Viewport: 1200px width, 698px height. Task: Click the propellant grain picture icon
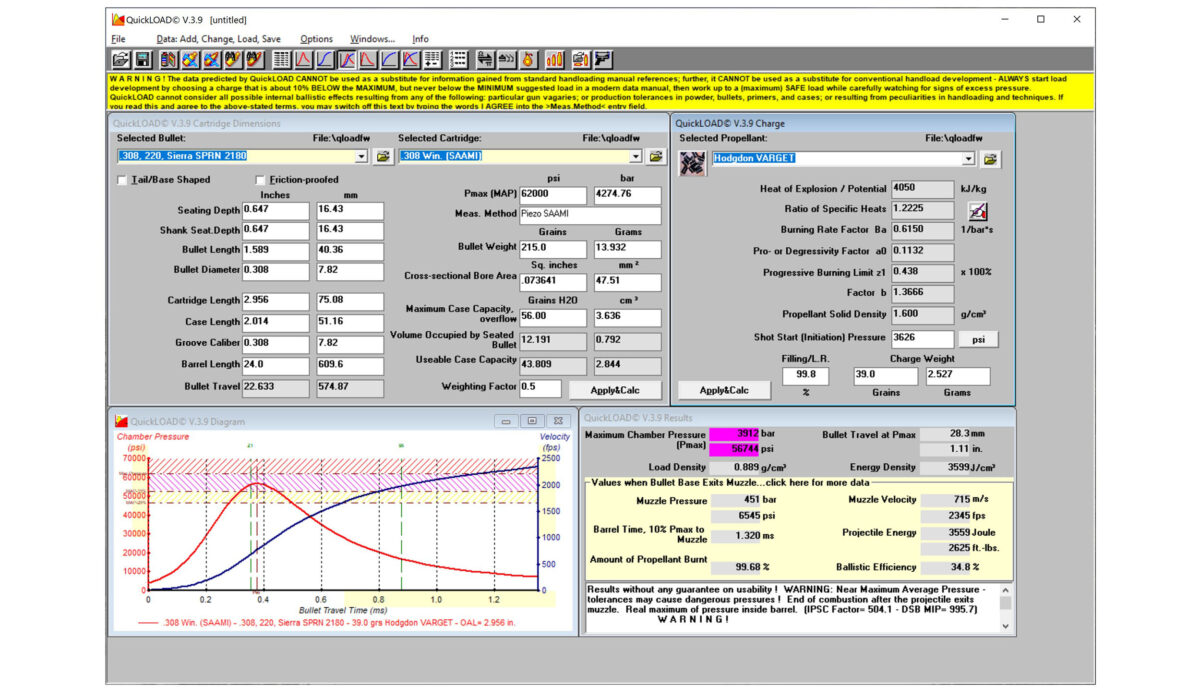pos(692,164)
